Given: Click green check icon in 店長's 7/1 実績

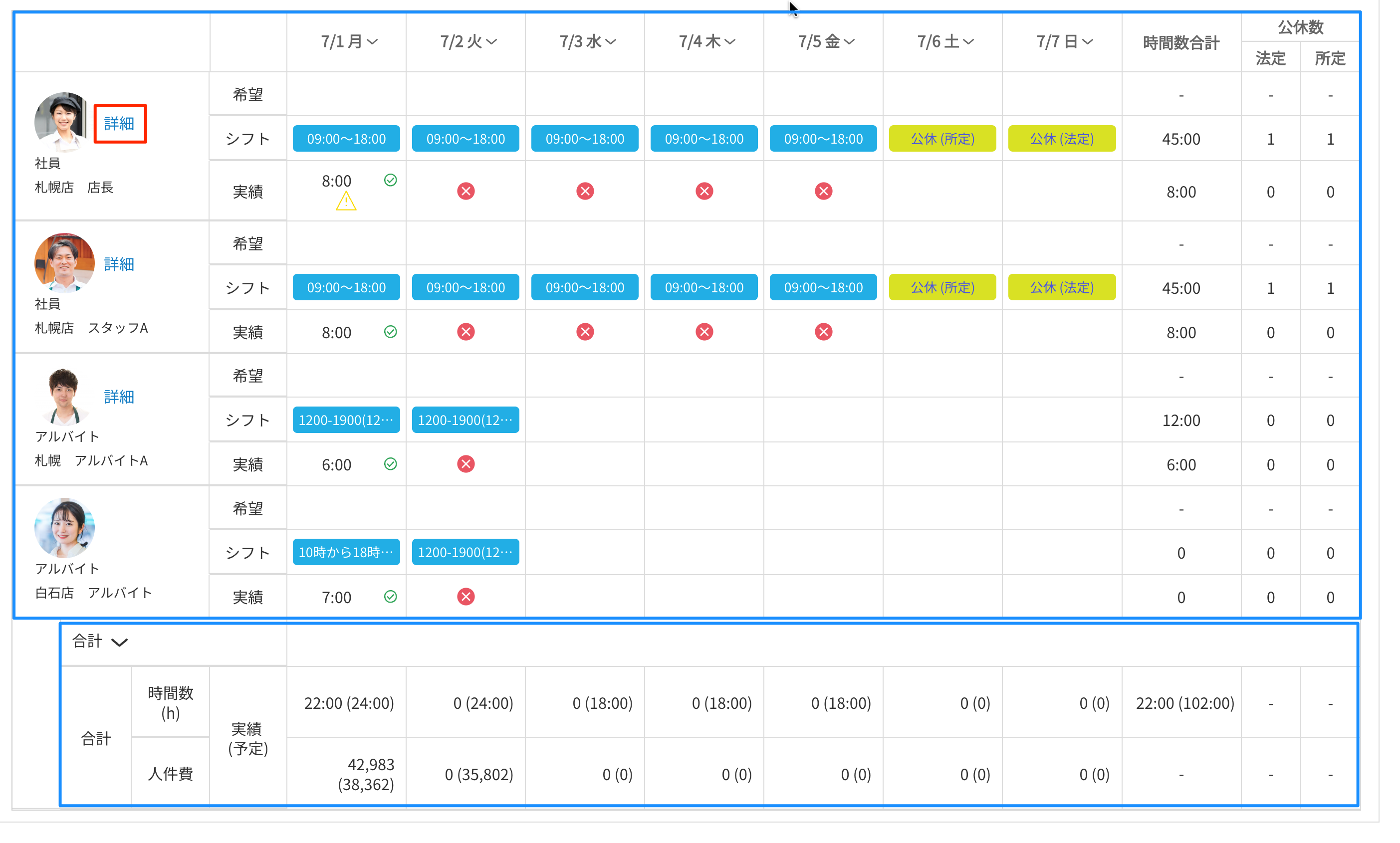Looking at the screenshot, I should (390, 180).
